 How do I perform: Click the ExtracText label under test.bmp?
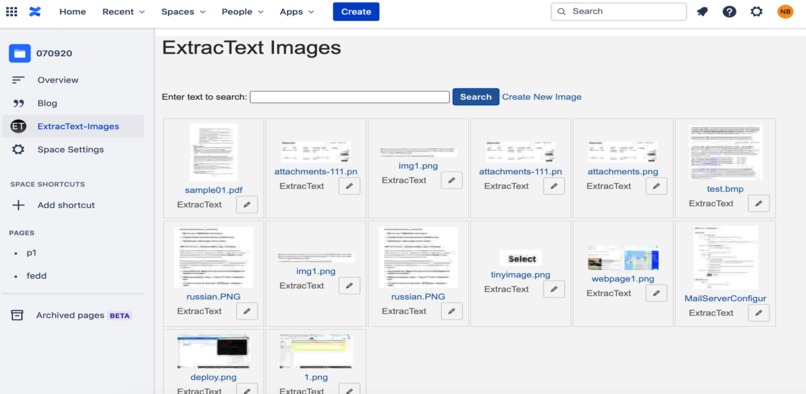tap(711, 204)
